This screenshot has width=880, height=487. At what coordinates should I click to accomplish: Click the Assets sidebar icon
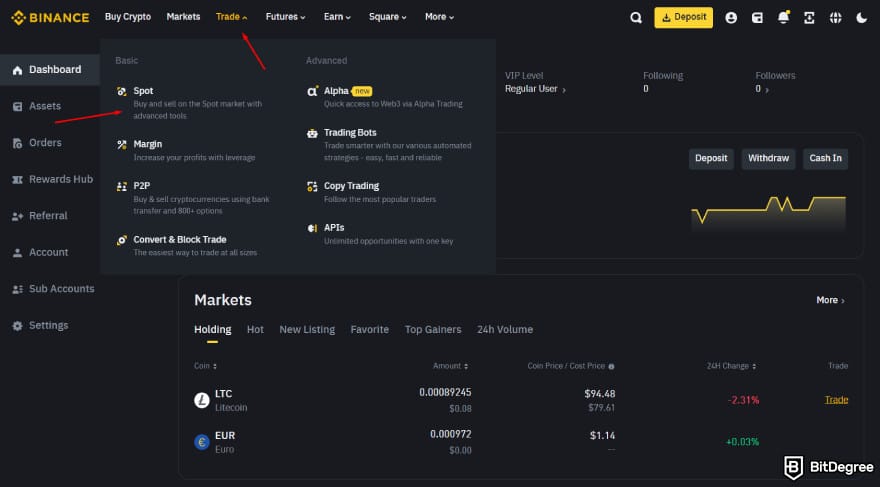coord(17,107)
